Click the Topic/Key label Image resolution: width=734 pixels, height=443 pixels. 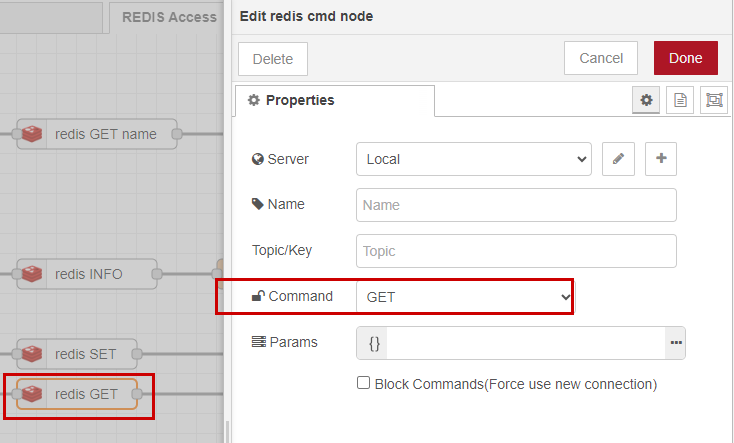pos(282,251)
